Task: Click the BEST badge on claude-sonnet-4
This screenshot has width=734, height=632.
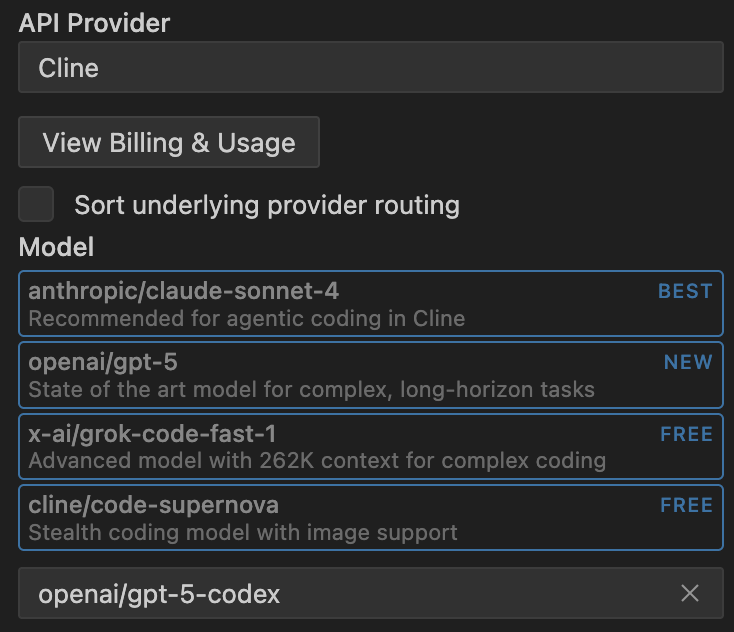Action: 685,291
